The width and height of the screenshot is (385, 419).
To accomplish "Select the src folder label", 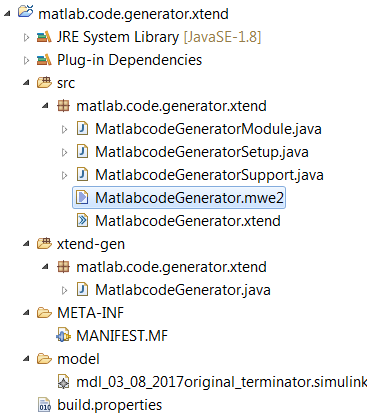I will tap(66, 83).
